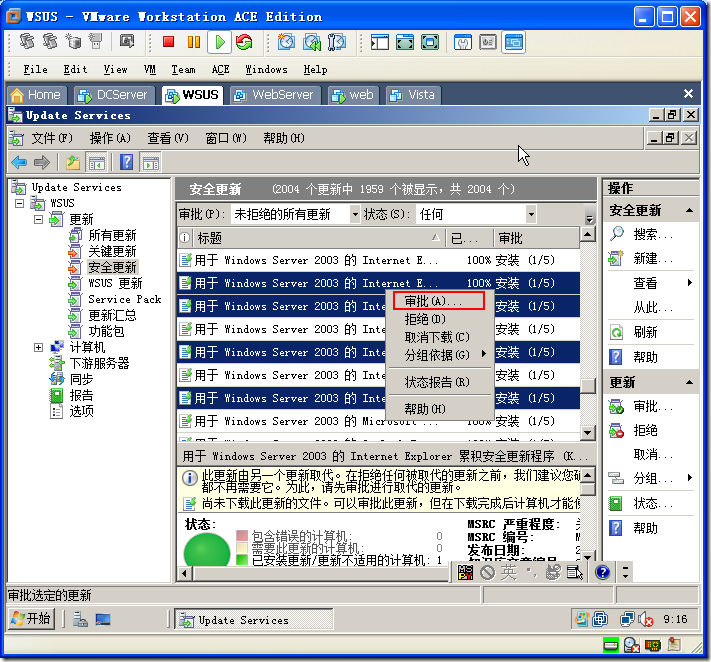The height and width of the screenshot is (662, 711).
Task: Click the volume muted tray icon
Action: pos(646,619)
